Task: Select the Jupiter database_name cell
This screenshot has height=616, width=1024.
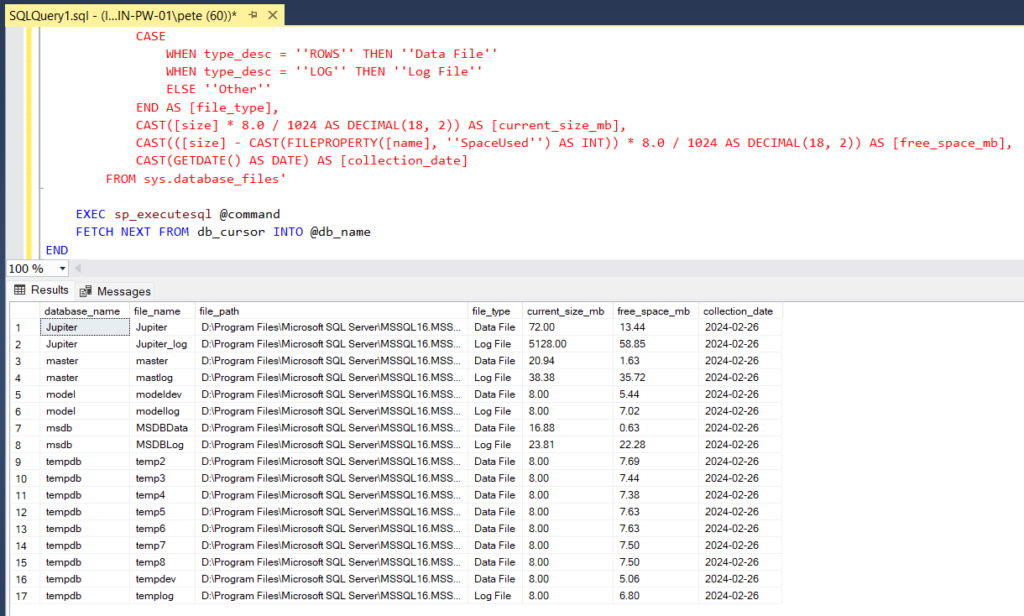Action: (x=84, y=327)
